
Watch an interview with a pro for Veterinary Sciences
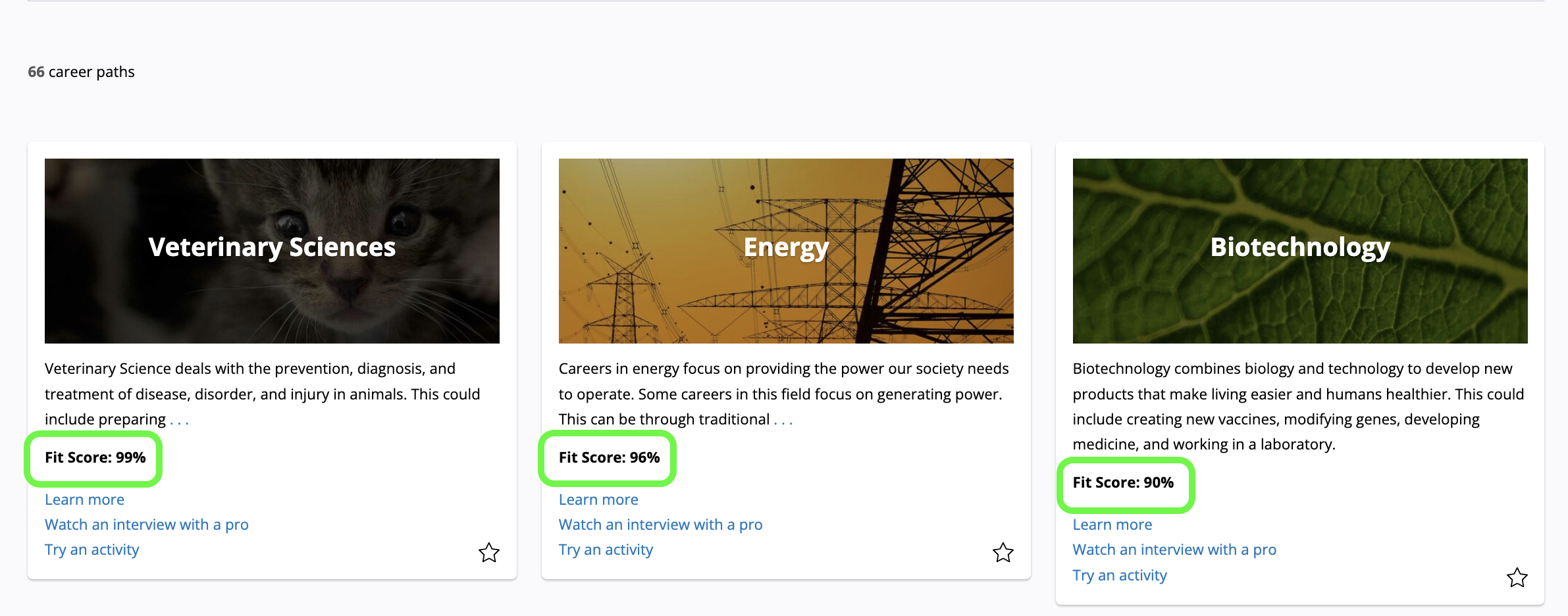pos(147,525)
